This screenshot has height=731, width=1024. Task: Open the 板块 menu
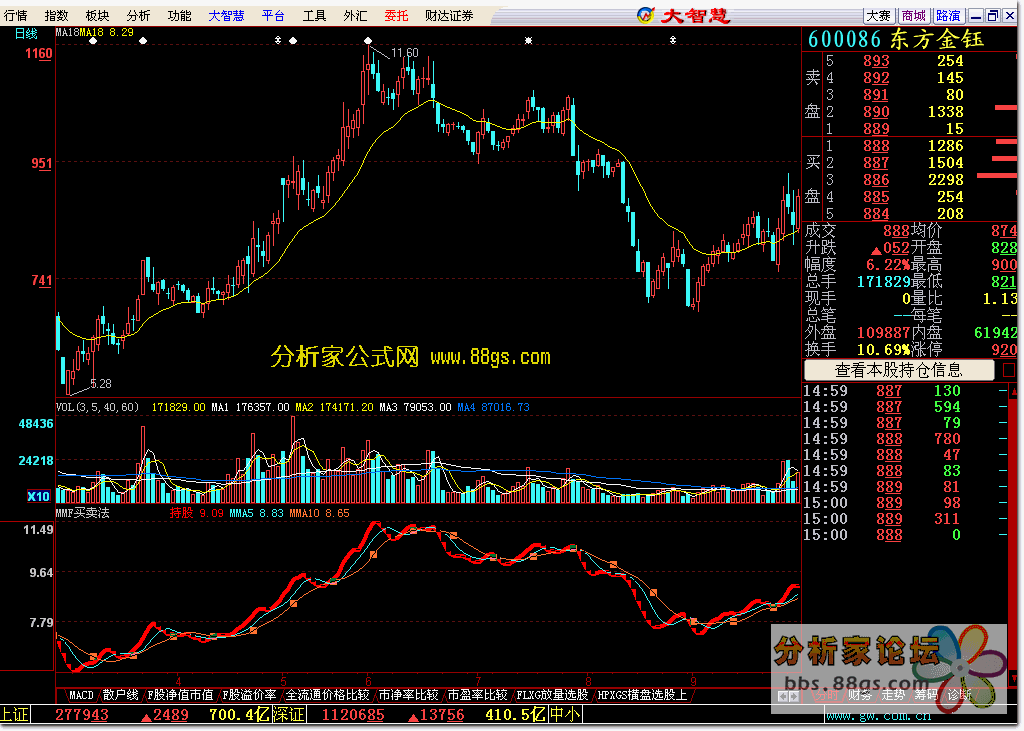[97, 16]
